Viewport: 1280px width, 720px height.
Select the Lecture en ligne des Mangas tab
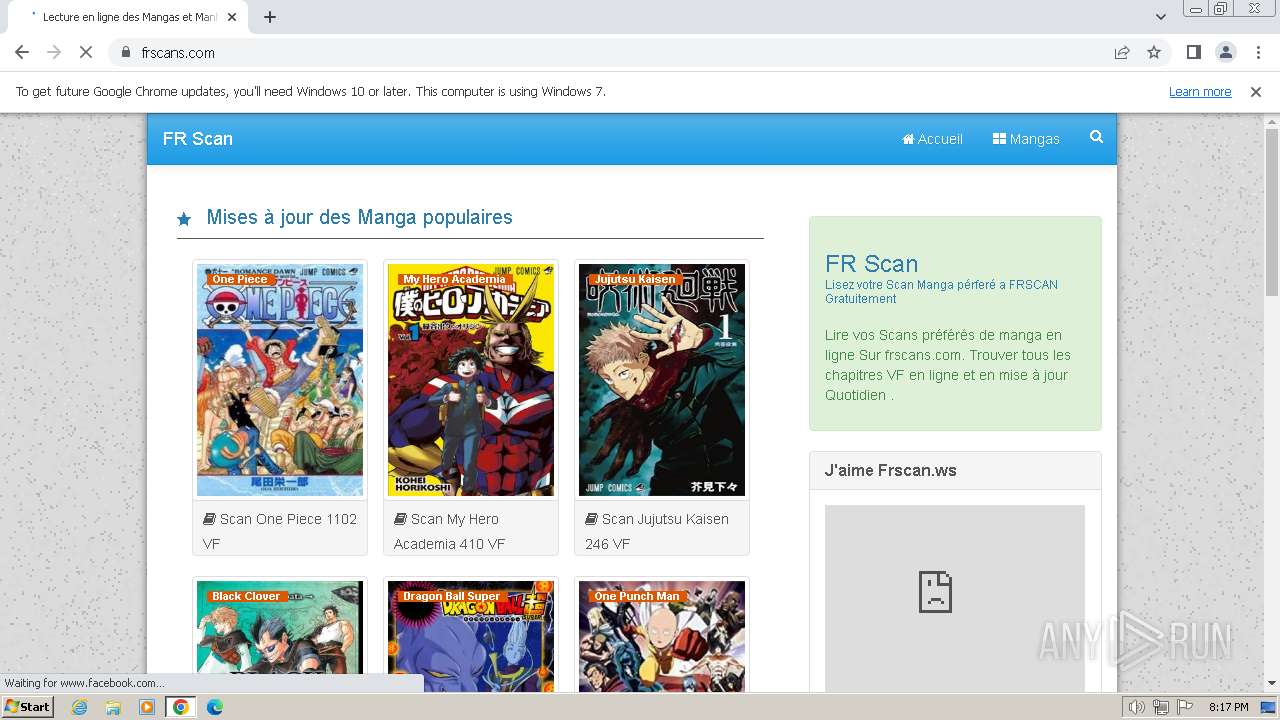tap(130, 17)
